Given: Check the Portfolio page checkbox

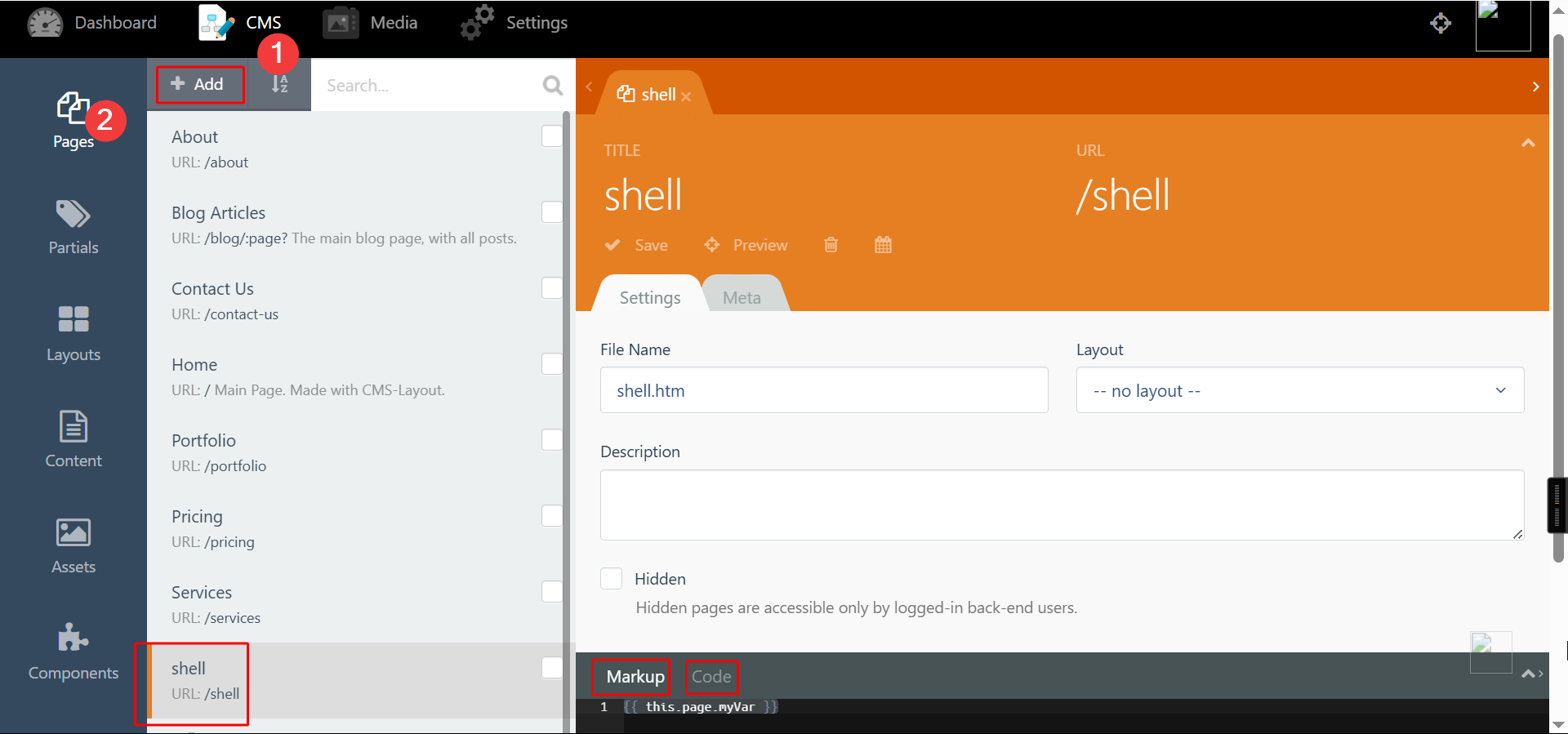Looking at the screenshot, I should click(x=552, y=440).
